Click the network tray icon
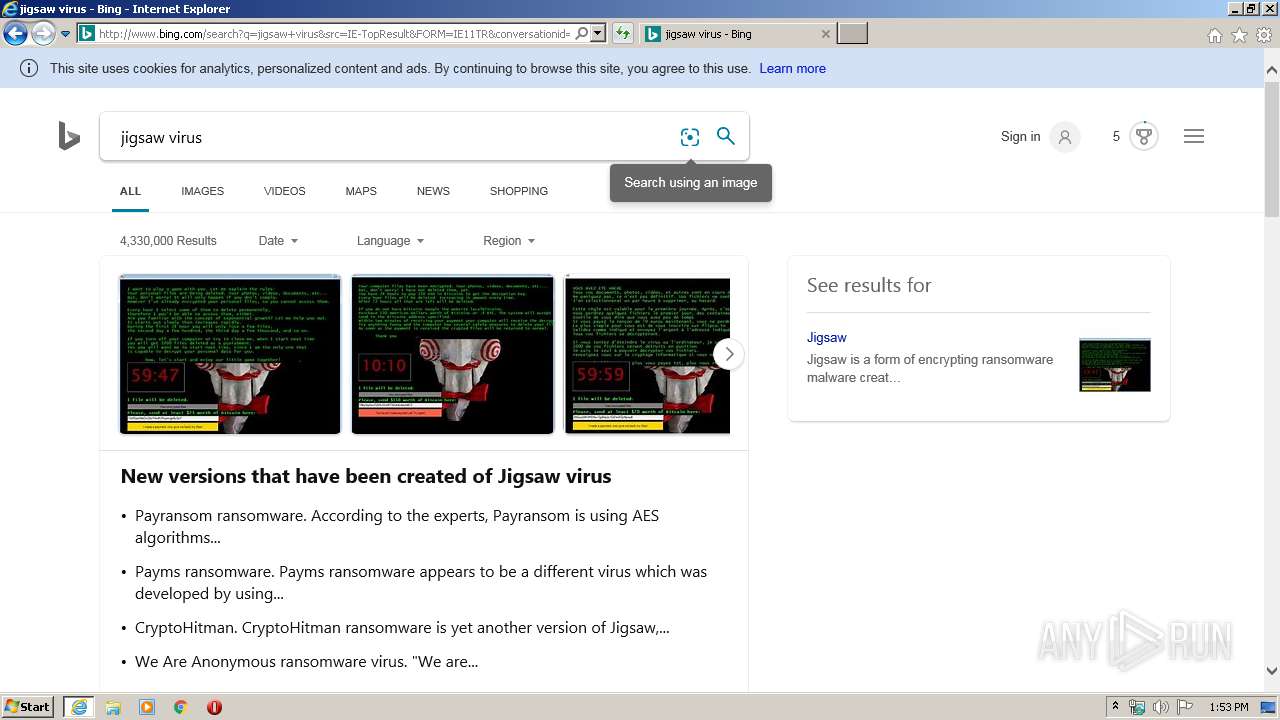This screenshot has height=720, width=1280. coord(1137,707)
